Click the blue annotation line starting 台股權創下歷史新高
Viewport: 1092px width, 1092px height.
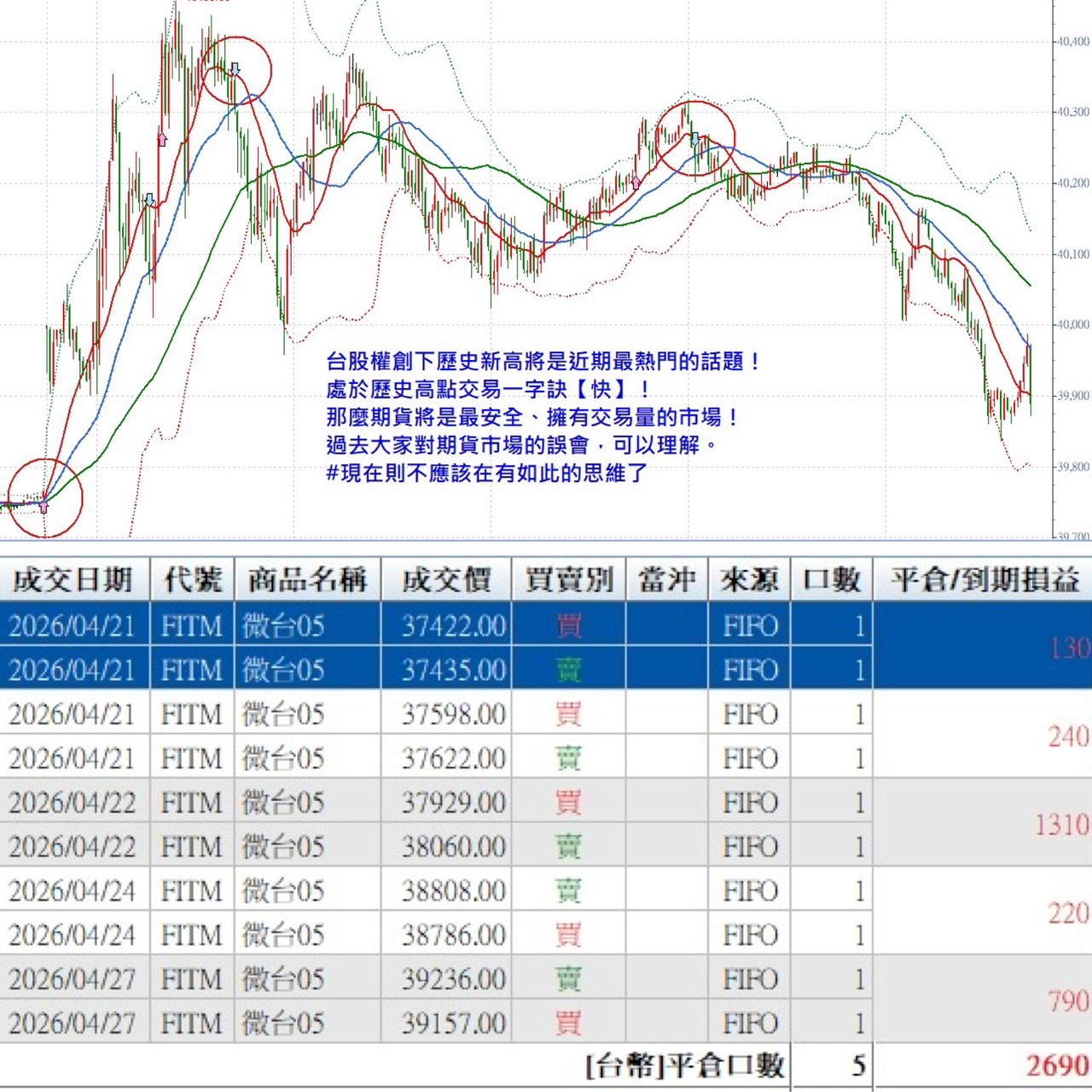coord(543,362)
